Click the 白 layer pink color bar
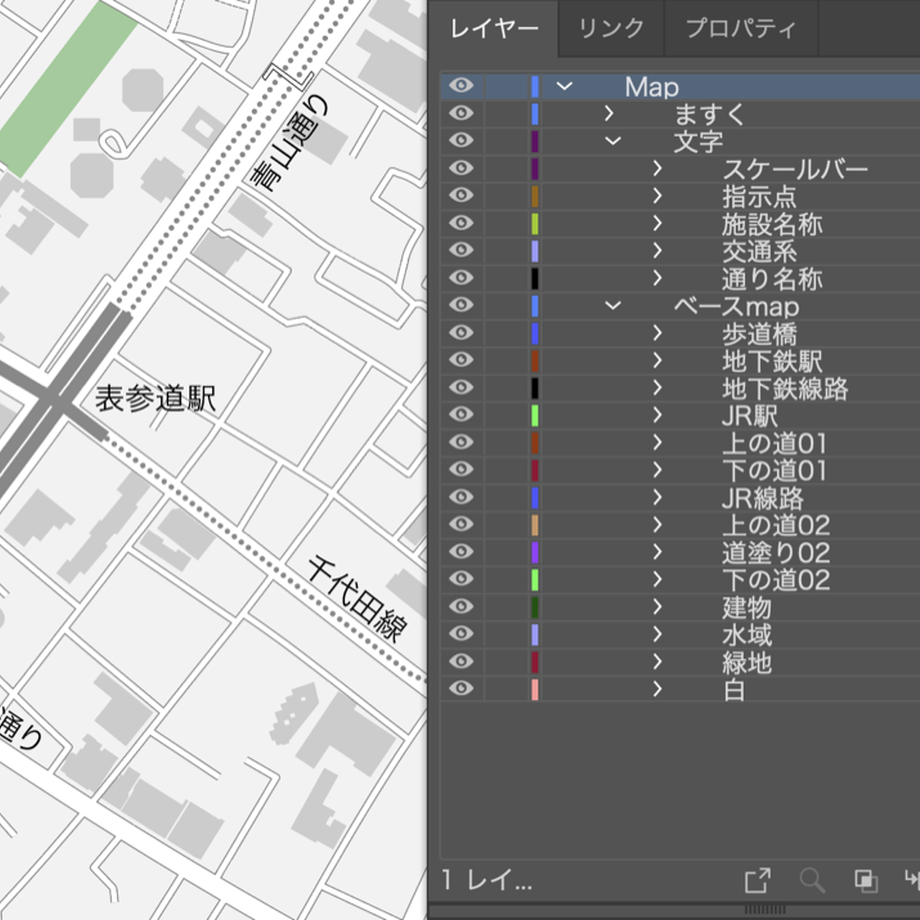 pyautogui.click(x=535, y=689)
